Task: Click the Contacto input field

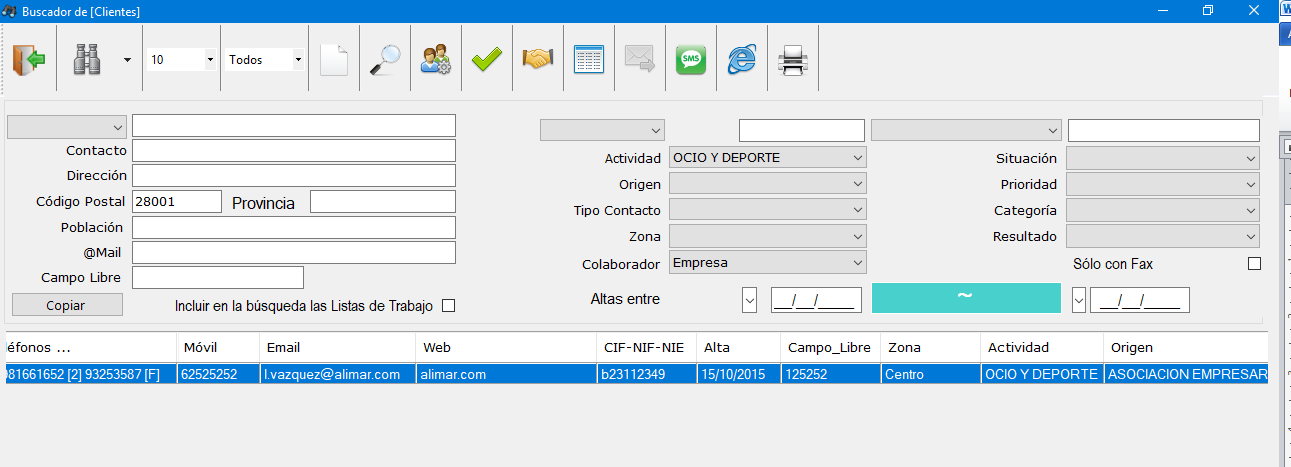Action: pos(294,150)
